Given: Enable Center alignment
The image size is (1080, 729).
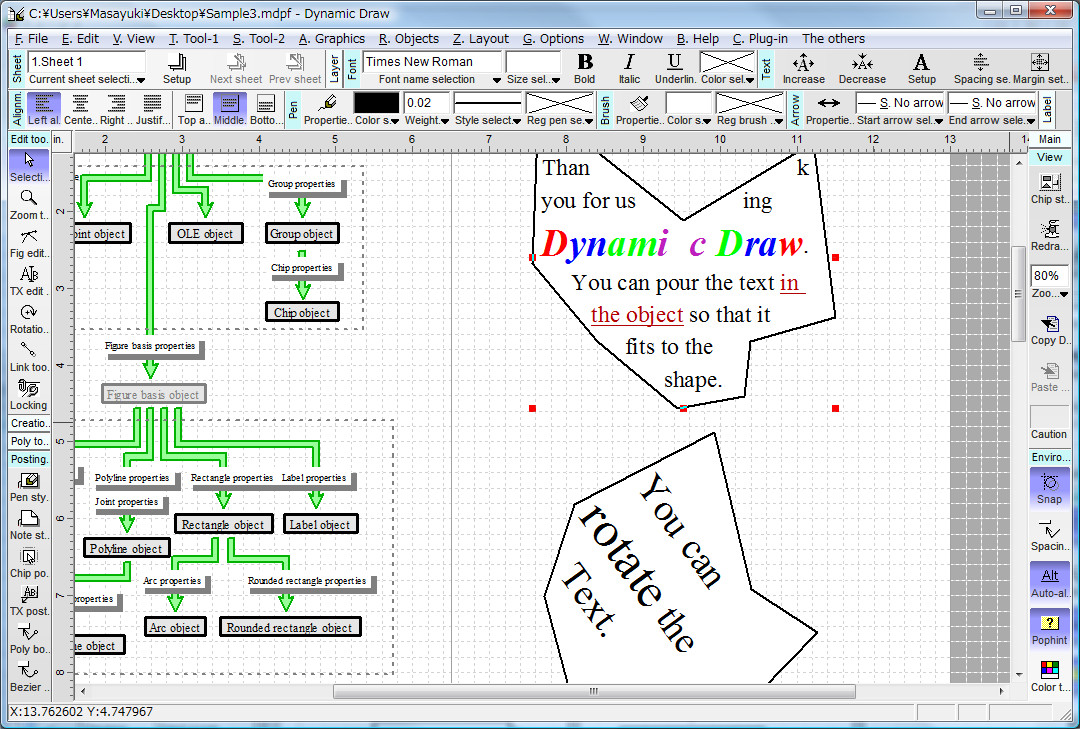Looking at the screenshot, I should [80, 110].
